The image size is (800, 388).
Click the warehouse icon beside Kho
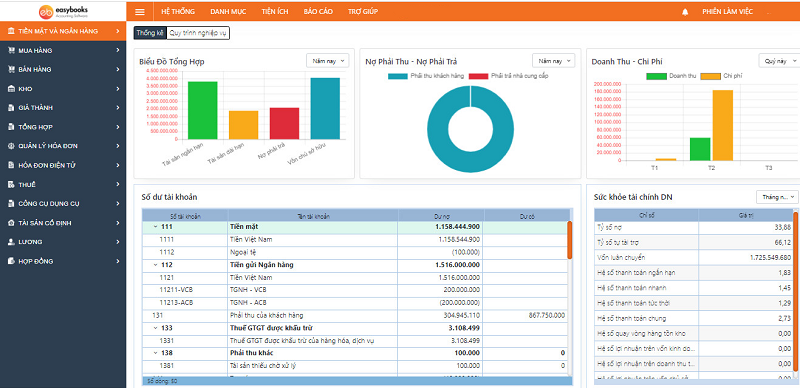12,89
